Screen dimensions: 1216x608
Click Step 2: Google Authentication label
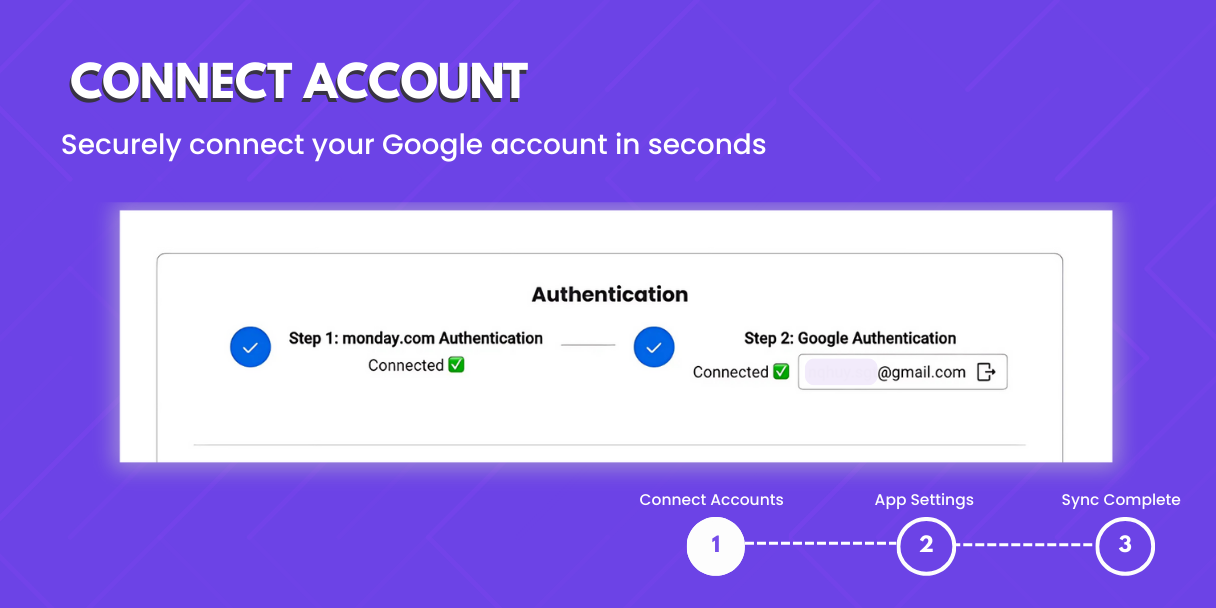pyautogui.click(x=850, y=338)
